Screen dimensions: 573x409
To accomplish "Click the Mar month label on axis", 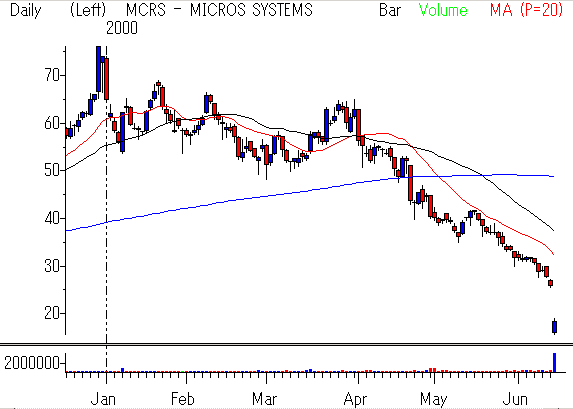I will (x=265, y=399).
